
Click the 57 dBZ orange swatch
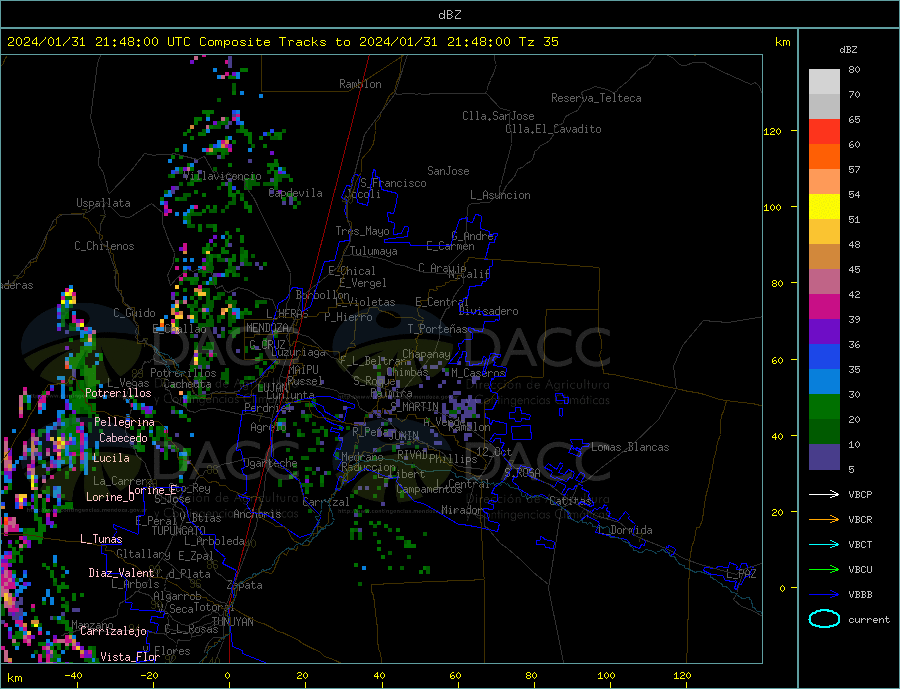824,157
